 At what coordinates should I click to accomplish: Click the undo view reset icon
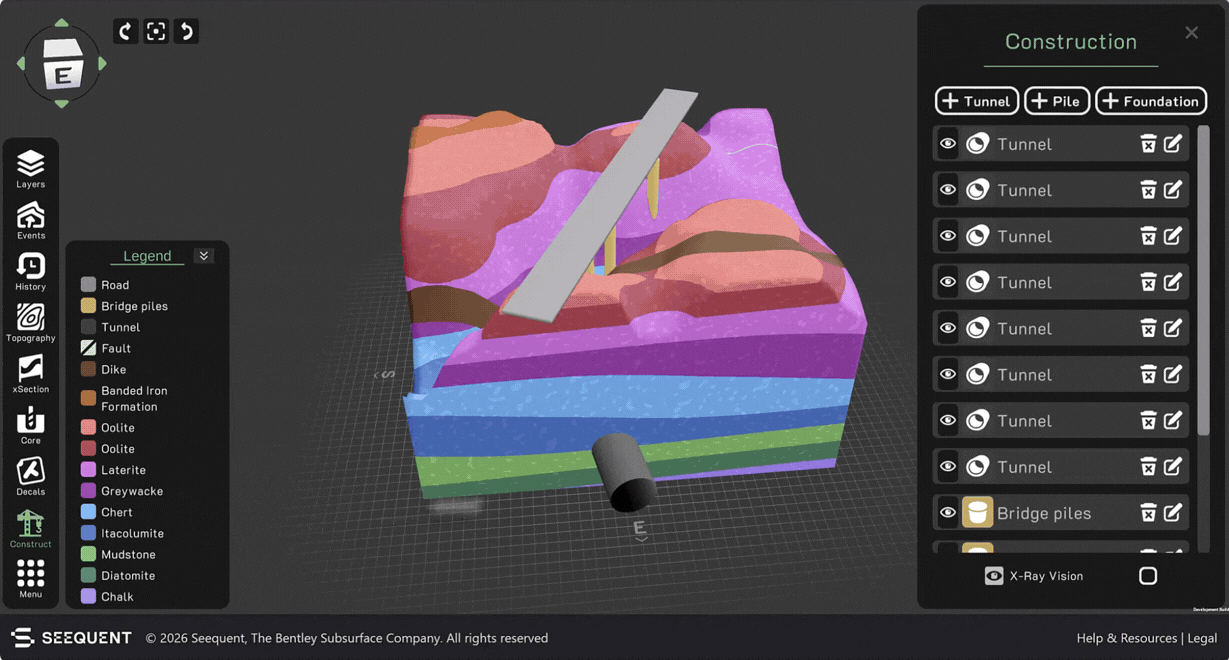point(186,31)
